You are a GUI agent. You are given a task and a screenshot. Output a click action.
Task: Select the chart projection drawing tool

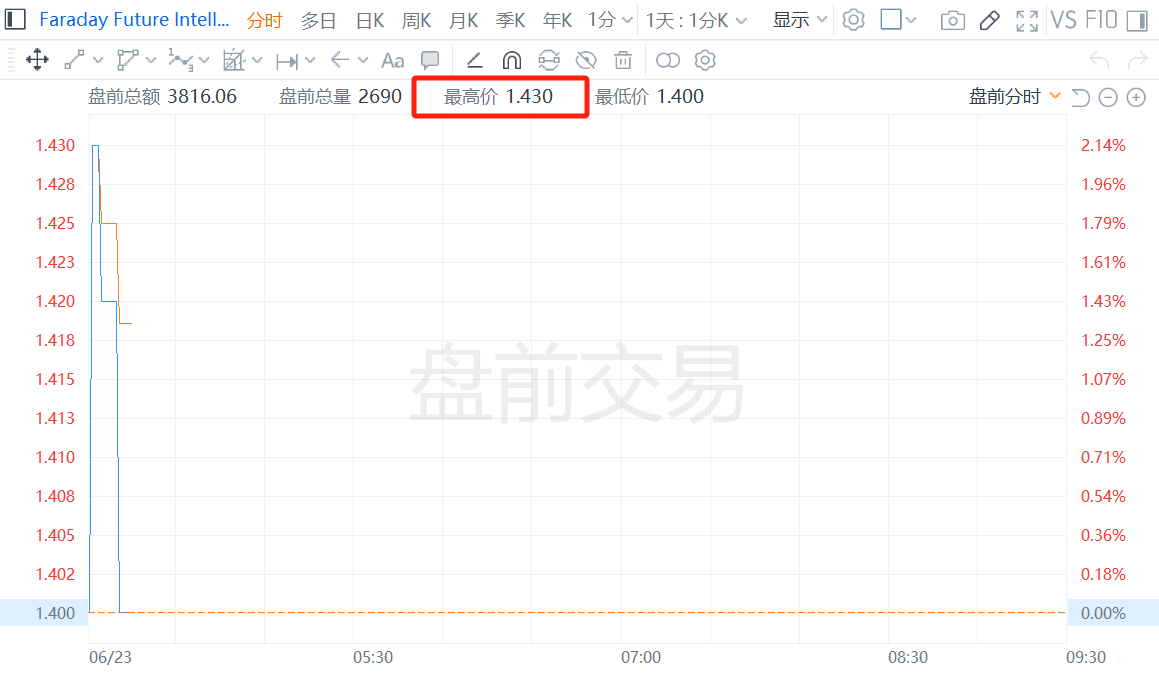pyautogui.click(x=234, y=60)
